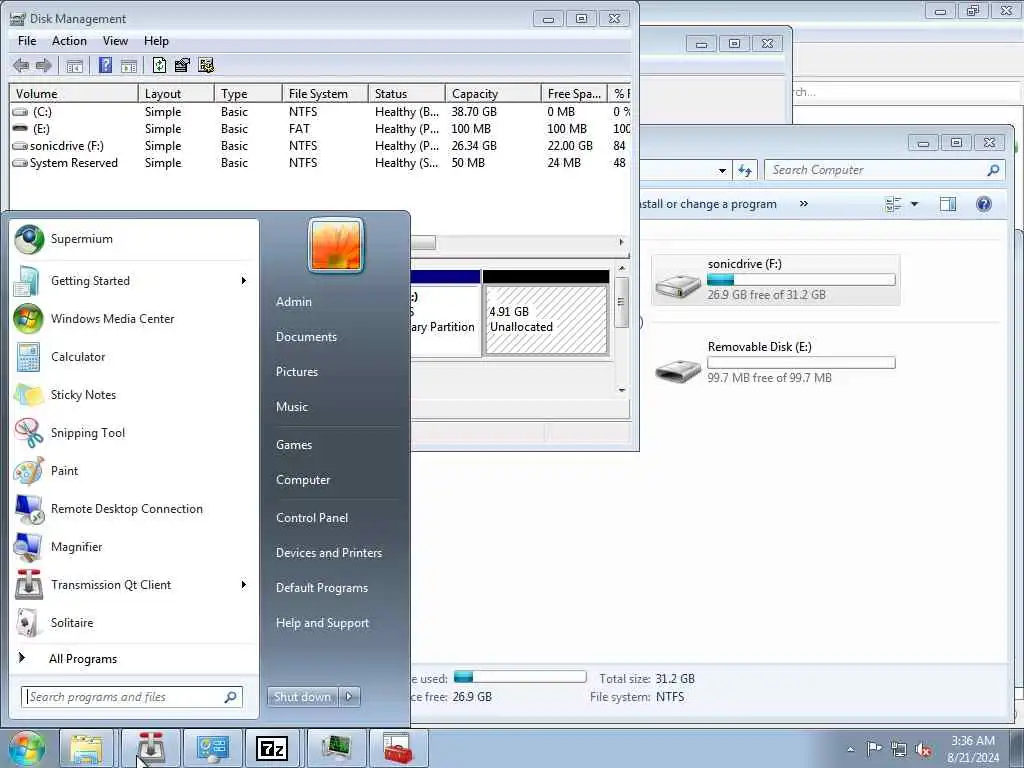Screen dimensions: 1024x768
Task: Open the Shut down options arrow
Action: (349, 697)
